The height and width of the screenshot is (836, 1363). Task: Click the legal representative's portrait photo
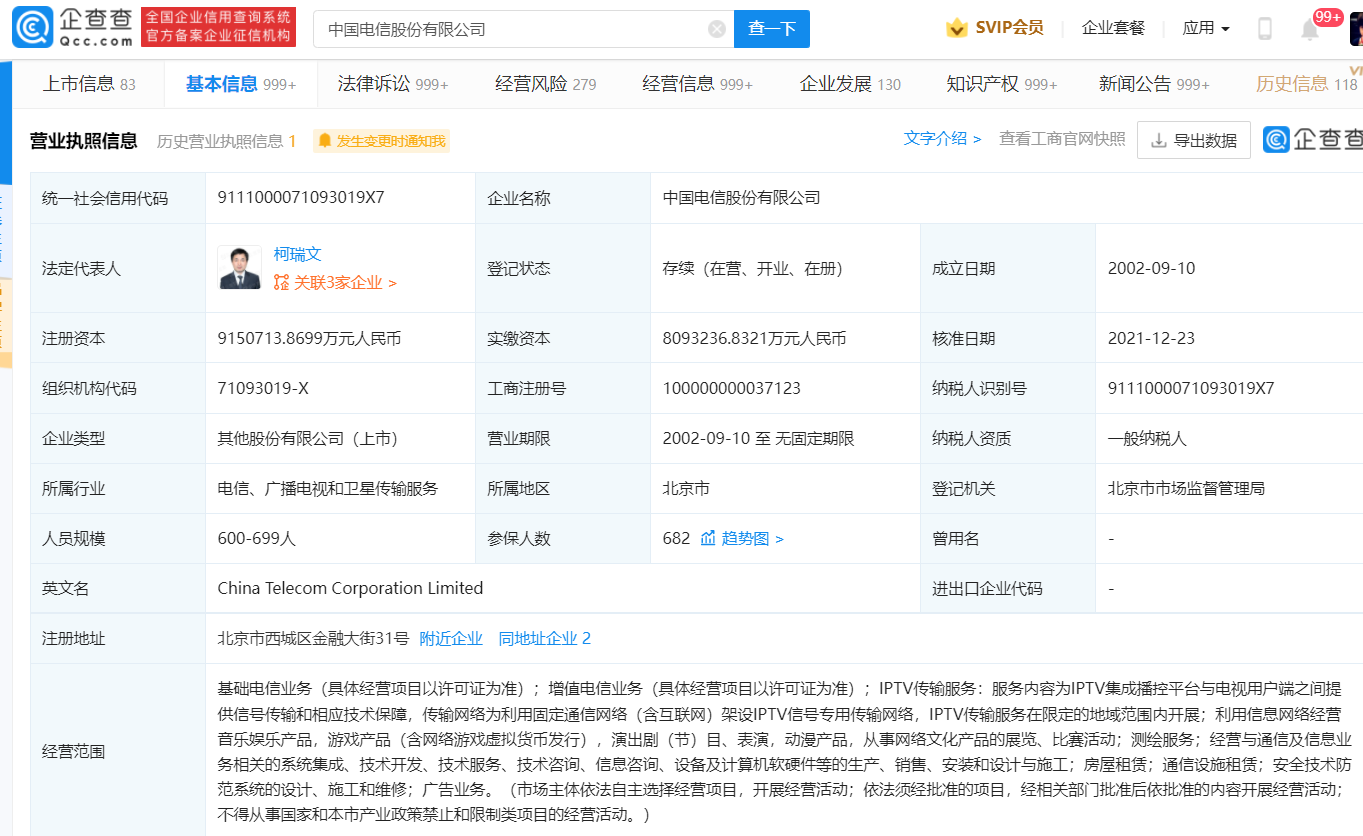(240, 268)
